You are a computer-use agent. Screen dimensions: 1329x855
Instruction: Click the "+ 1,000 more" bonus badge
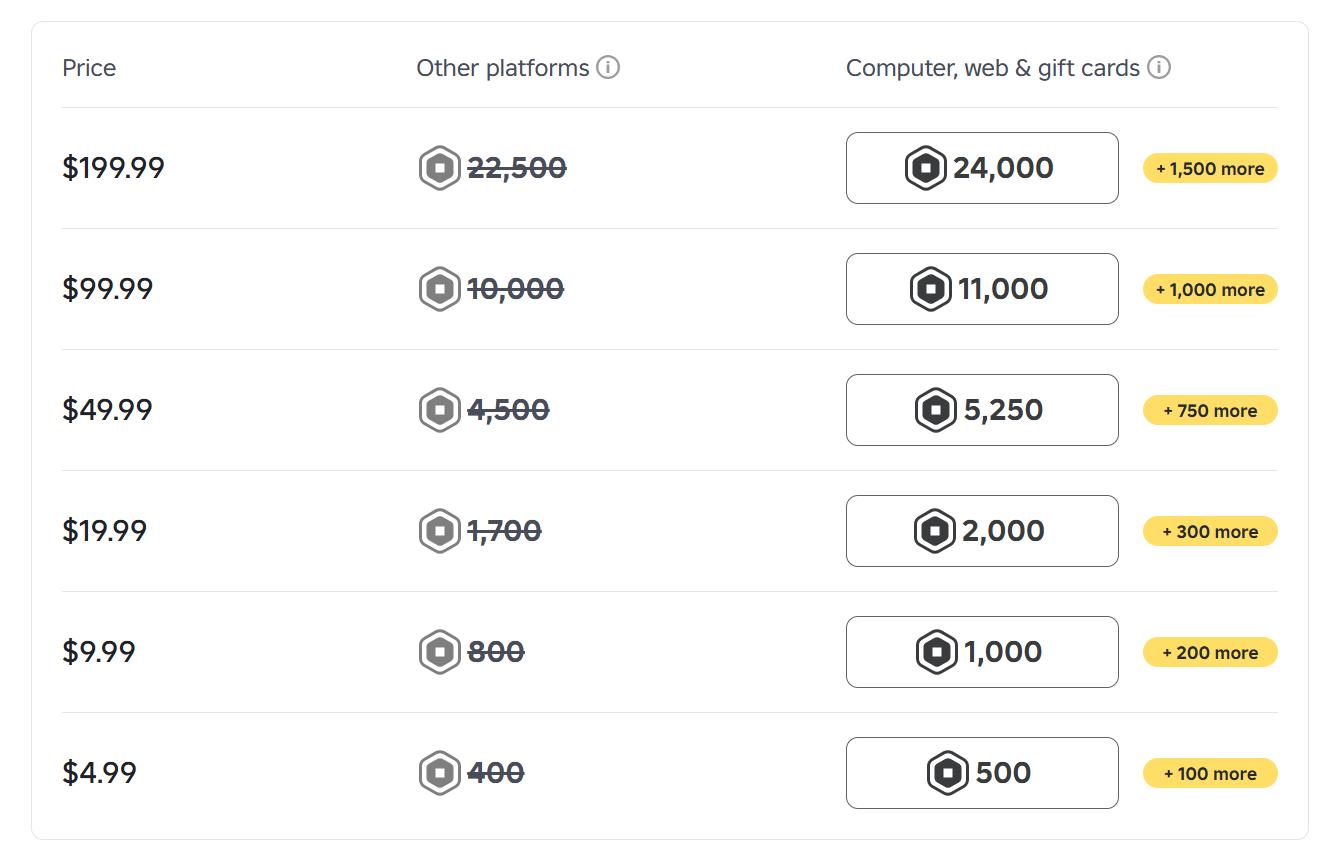coord(1210,290)
